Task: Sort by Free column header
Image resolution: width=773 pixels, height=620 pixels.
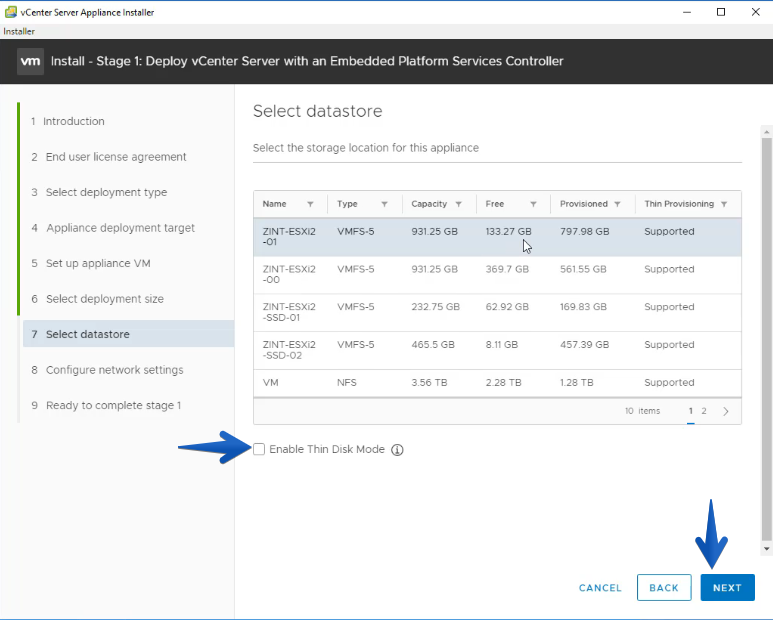Action: 494,204
